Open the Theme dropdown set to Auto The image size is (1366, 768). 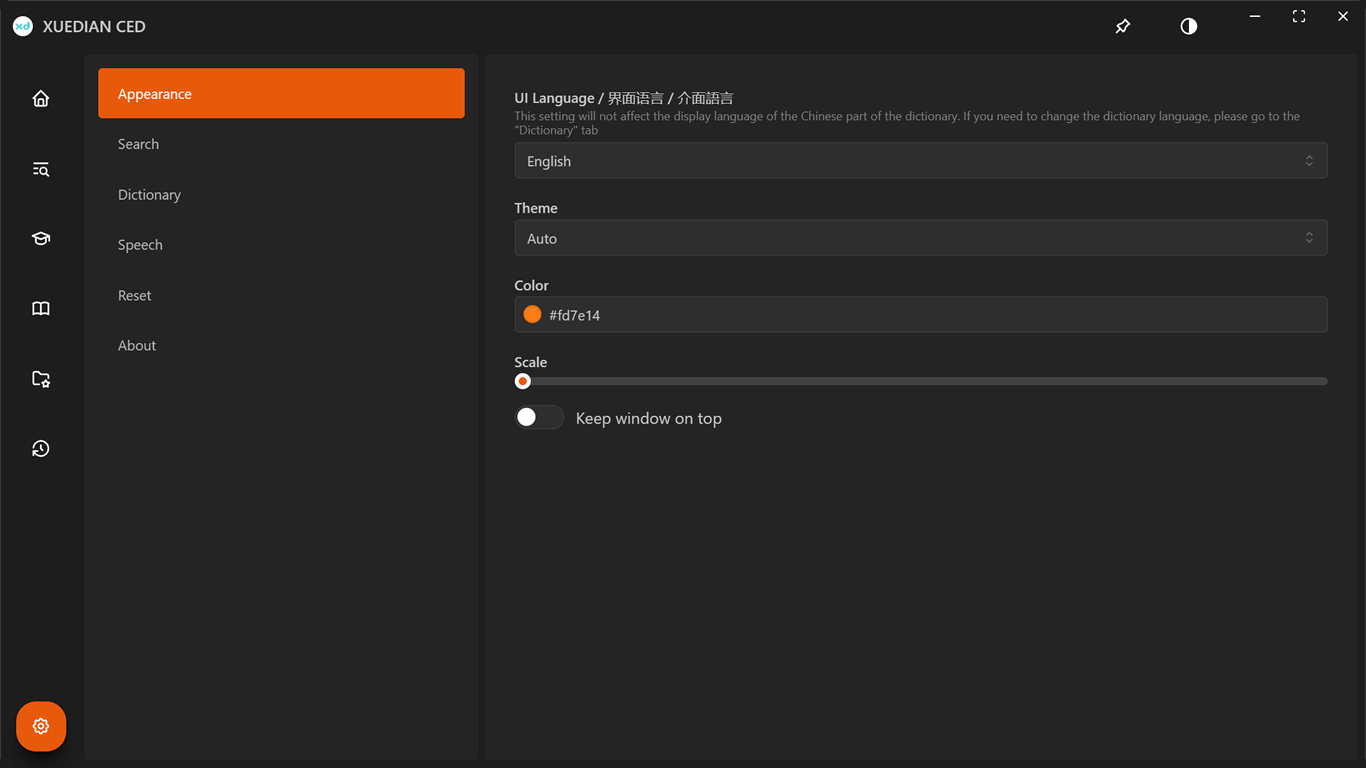(920, 238)
